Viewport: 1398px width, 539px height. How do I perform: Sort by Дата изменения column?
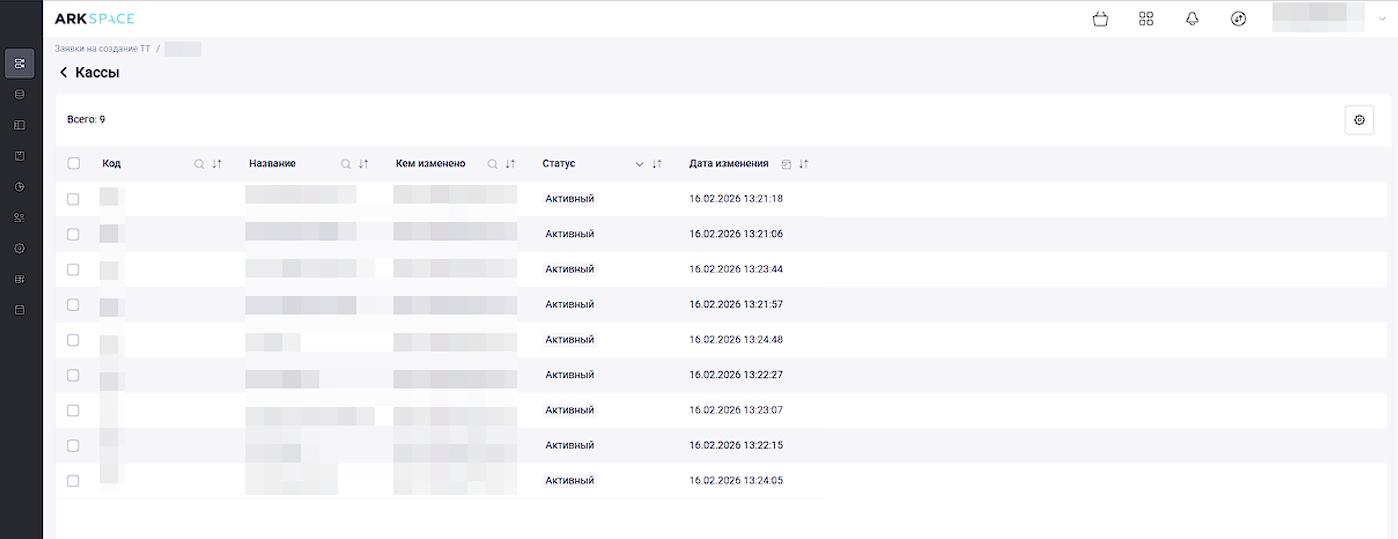click(804, 164)
